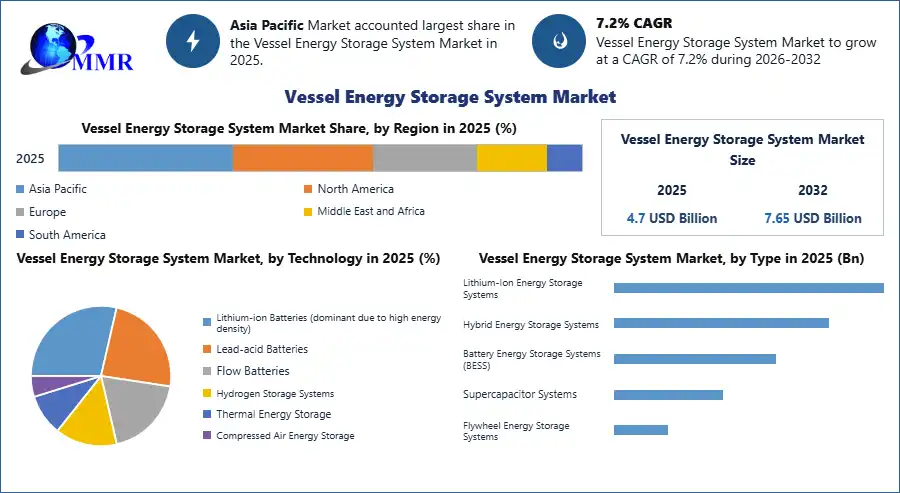Select the South America legend swatch
Image resolution: width=900 pixels, height=493 pixels.
coord(21,234)
